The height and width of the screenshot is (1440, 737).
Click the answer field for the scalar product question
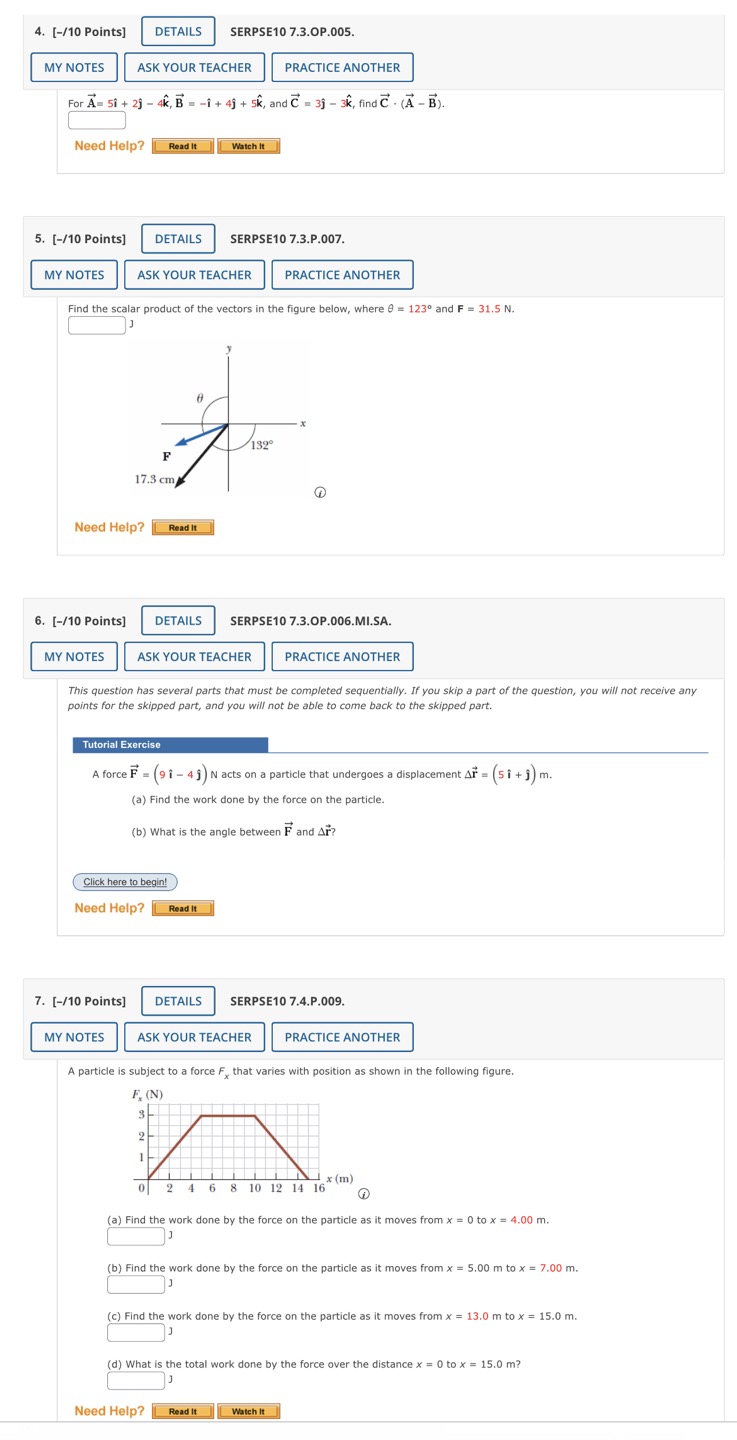coord(95,325)
